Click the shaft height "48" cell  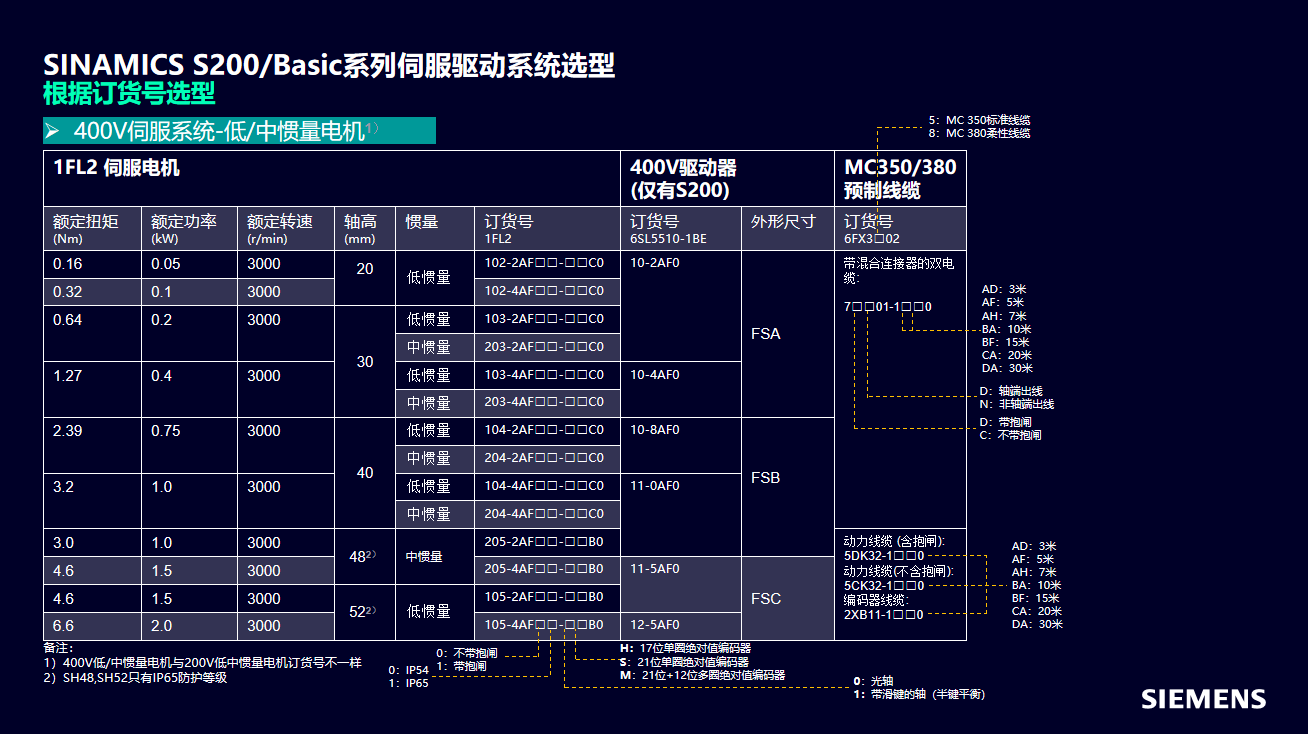point(365,557)
